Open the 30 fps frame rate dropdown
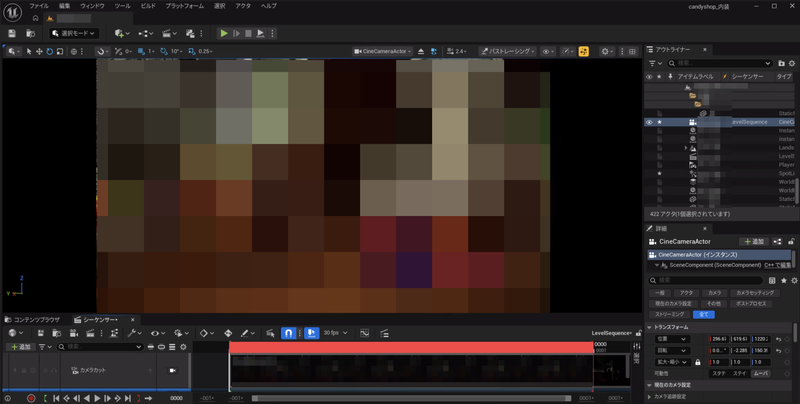800x404 pixels. tap(336, 332)
